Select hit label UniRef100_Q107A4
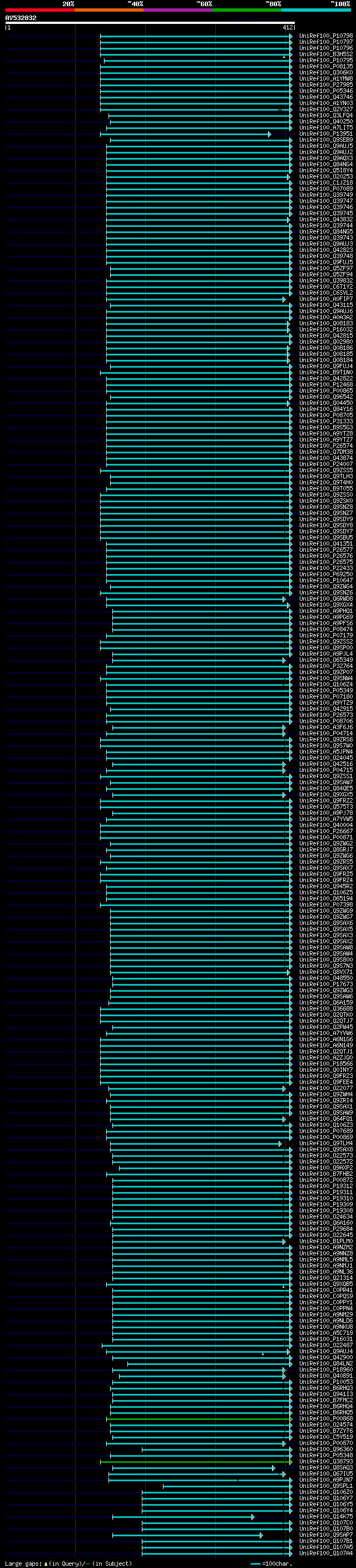 pyautogui.click(x=326, y=1553)
